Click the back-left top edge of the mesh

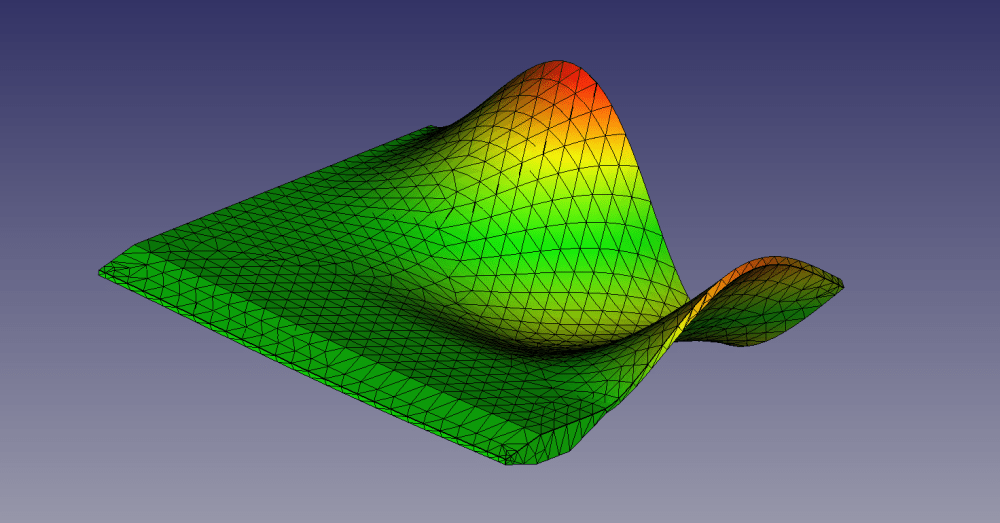click(270, 190)
